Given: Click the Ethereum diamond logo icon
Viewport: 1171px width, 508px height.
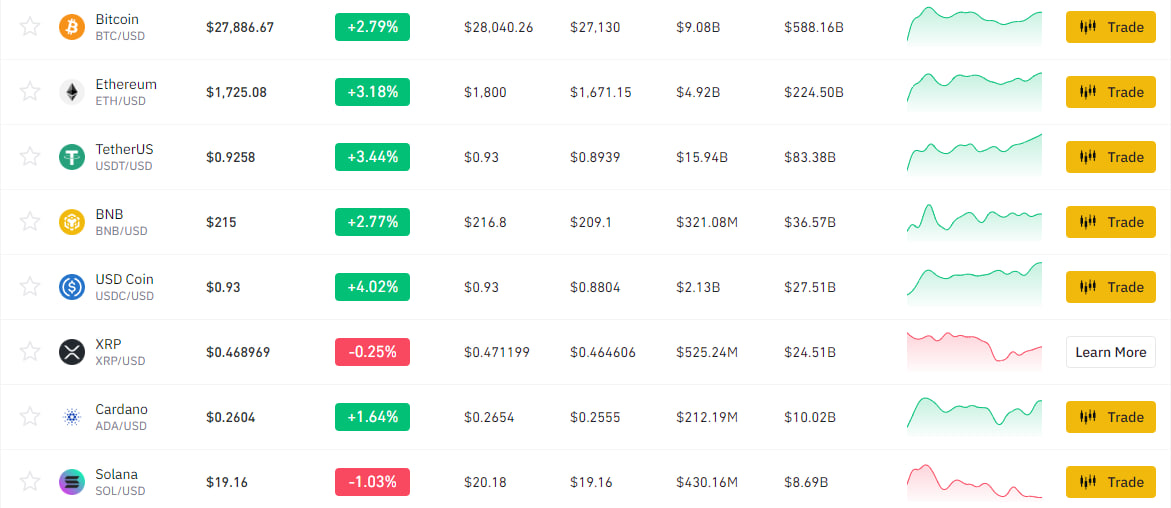Looking at the screenshot, I should click(x=72, y=92).
